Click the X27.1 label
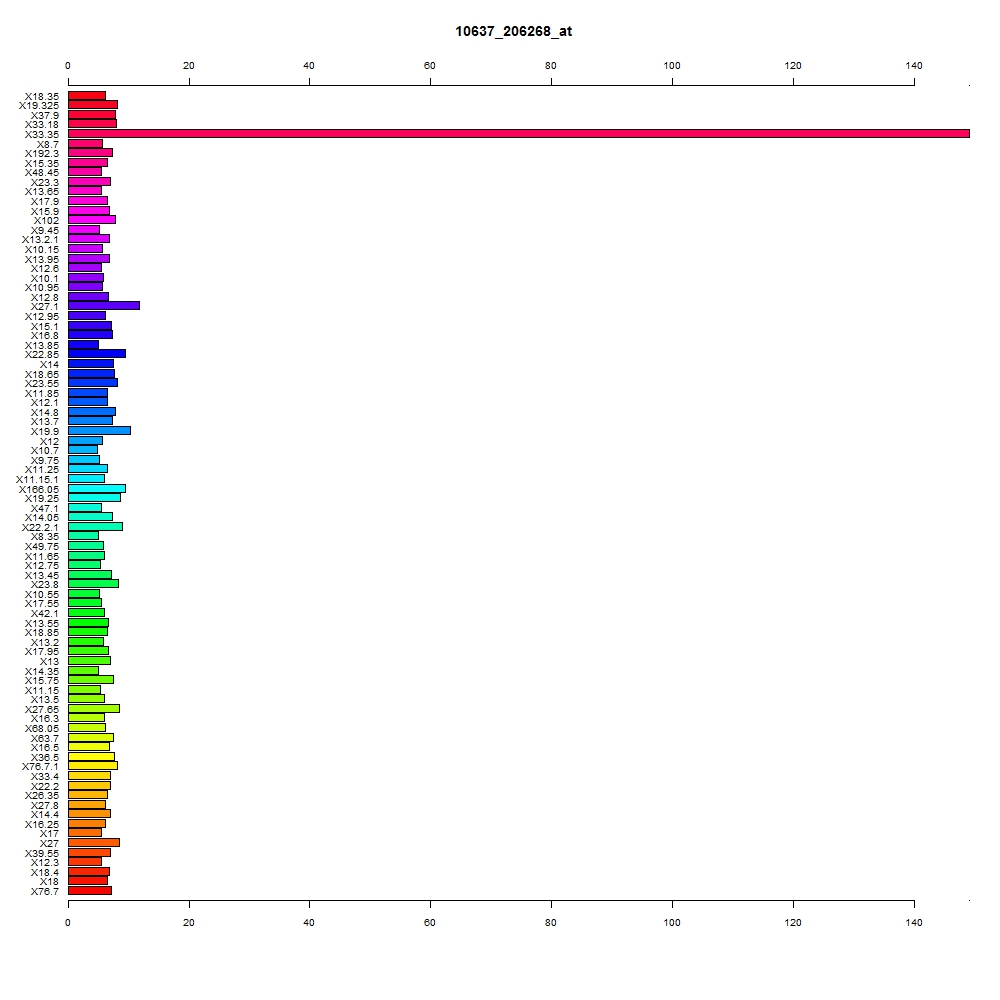 45,307
